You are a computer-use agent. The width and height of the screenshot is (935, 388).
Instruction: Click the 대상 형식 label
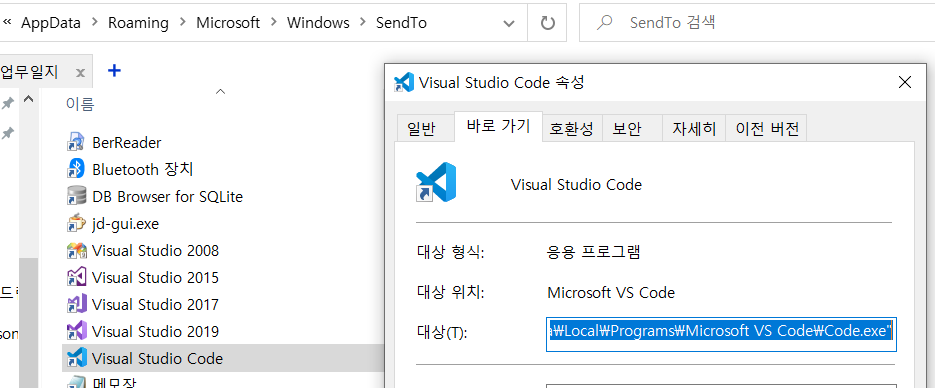click(x=450, y=252)
